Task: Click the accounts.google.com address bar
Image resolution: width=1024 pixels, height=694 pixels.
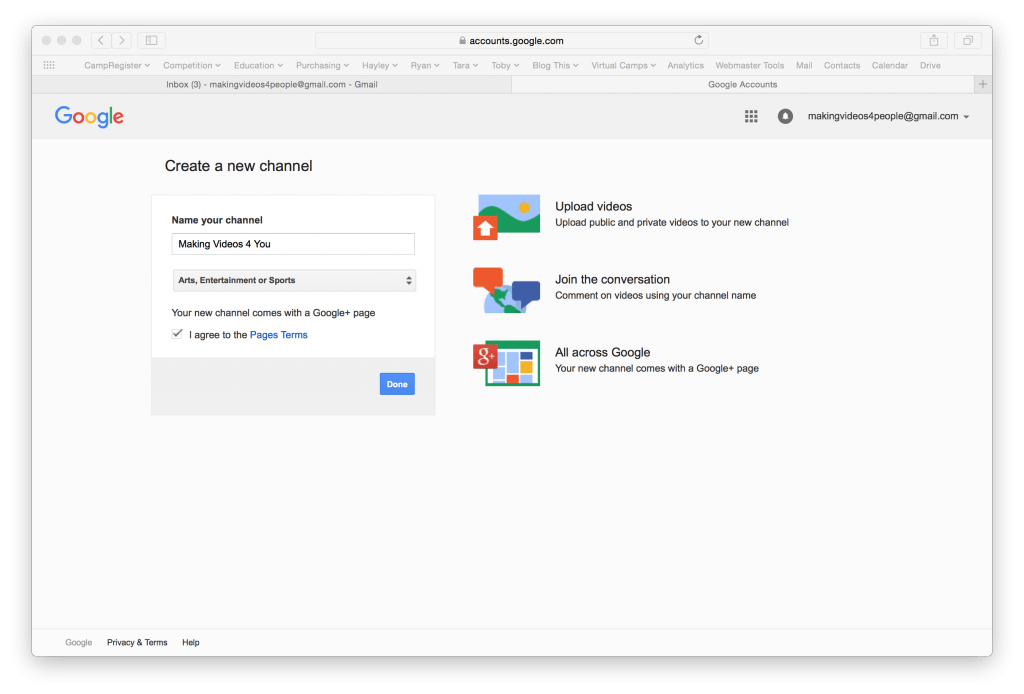Action: pos(511,40)
